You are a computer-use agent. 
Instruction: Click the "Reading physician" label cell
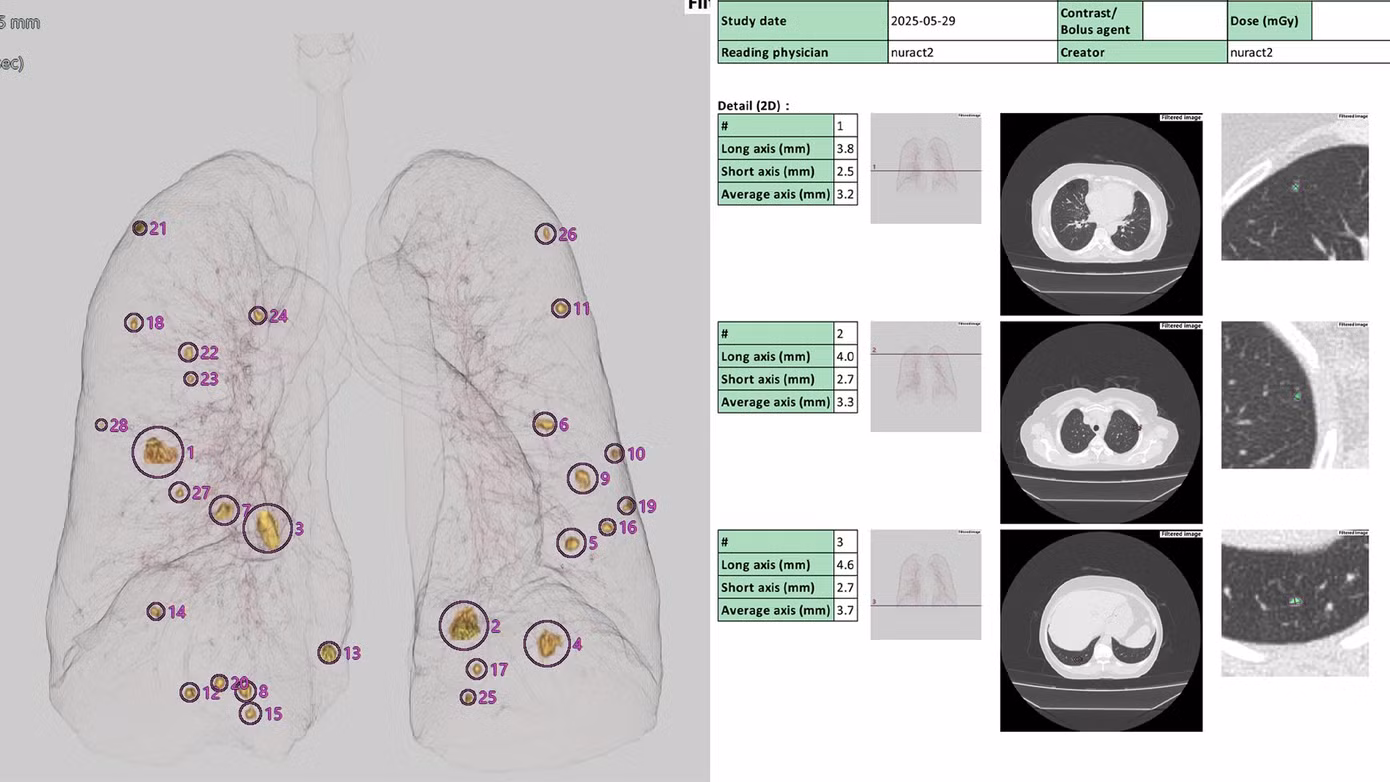pos(803,52)
